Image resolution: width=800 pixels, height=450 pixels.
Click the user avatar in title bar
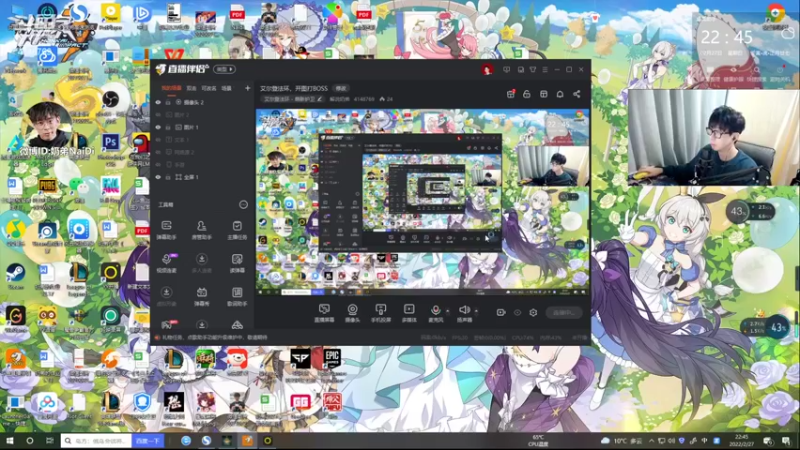click(x=487, y=69)
